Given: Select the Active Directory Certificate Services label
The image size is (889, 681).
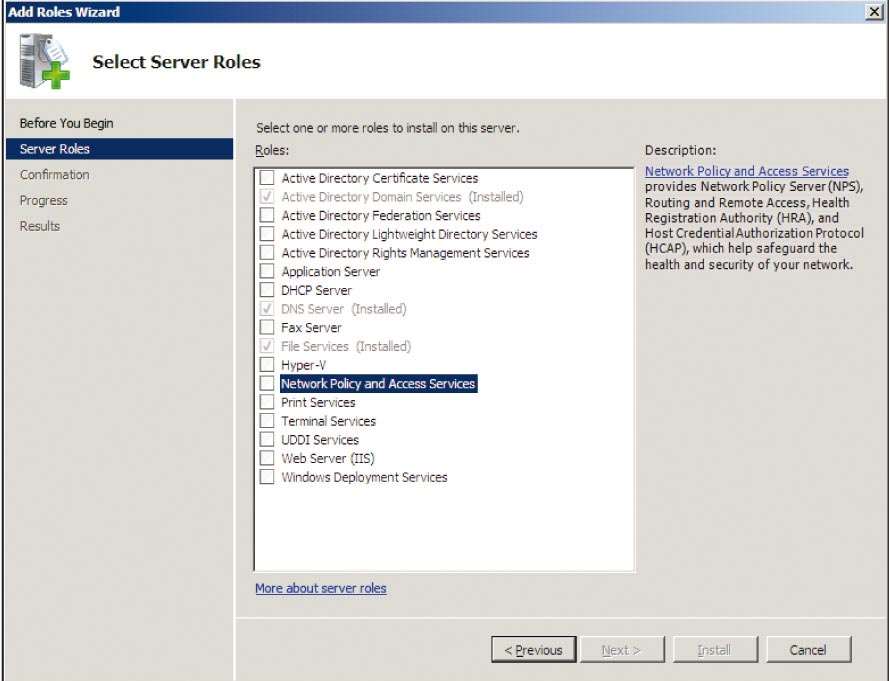Looking at the screenshot, I should tap(380, 177).
